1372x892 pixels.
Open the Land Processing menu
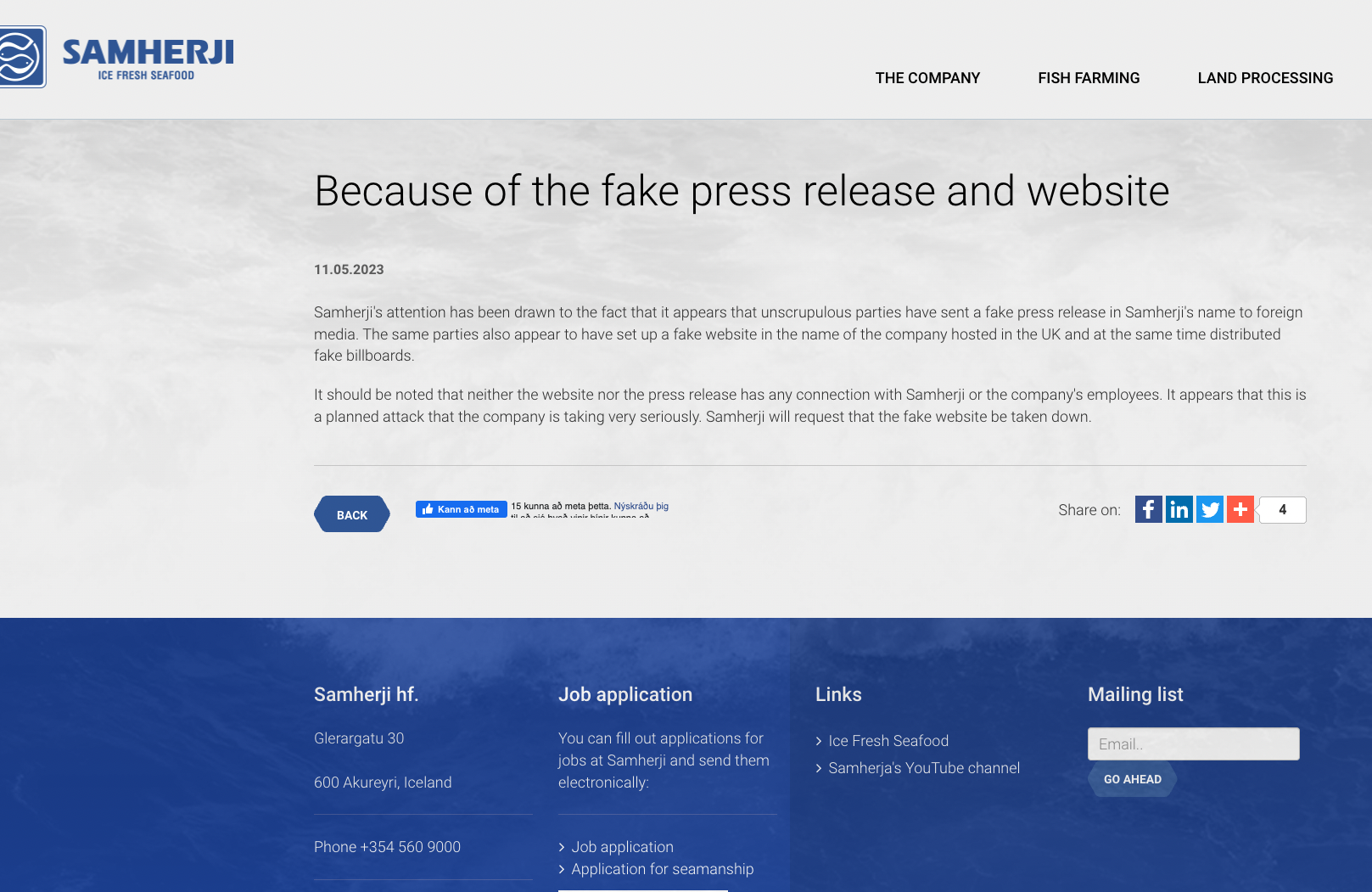(x=1265, y=78)
